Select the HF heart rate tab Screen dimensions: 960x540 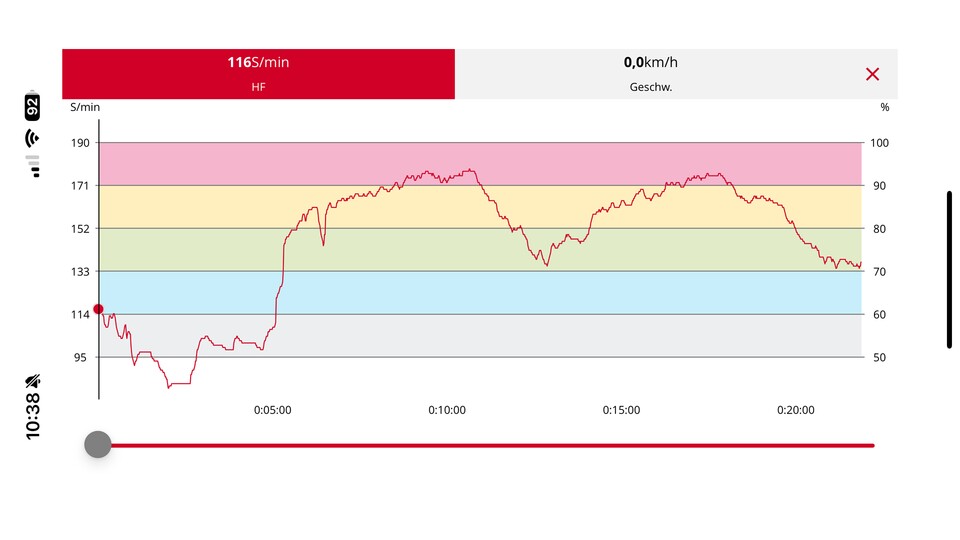(x=258, y=74)
